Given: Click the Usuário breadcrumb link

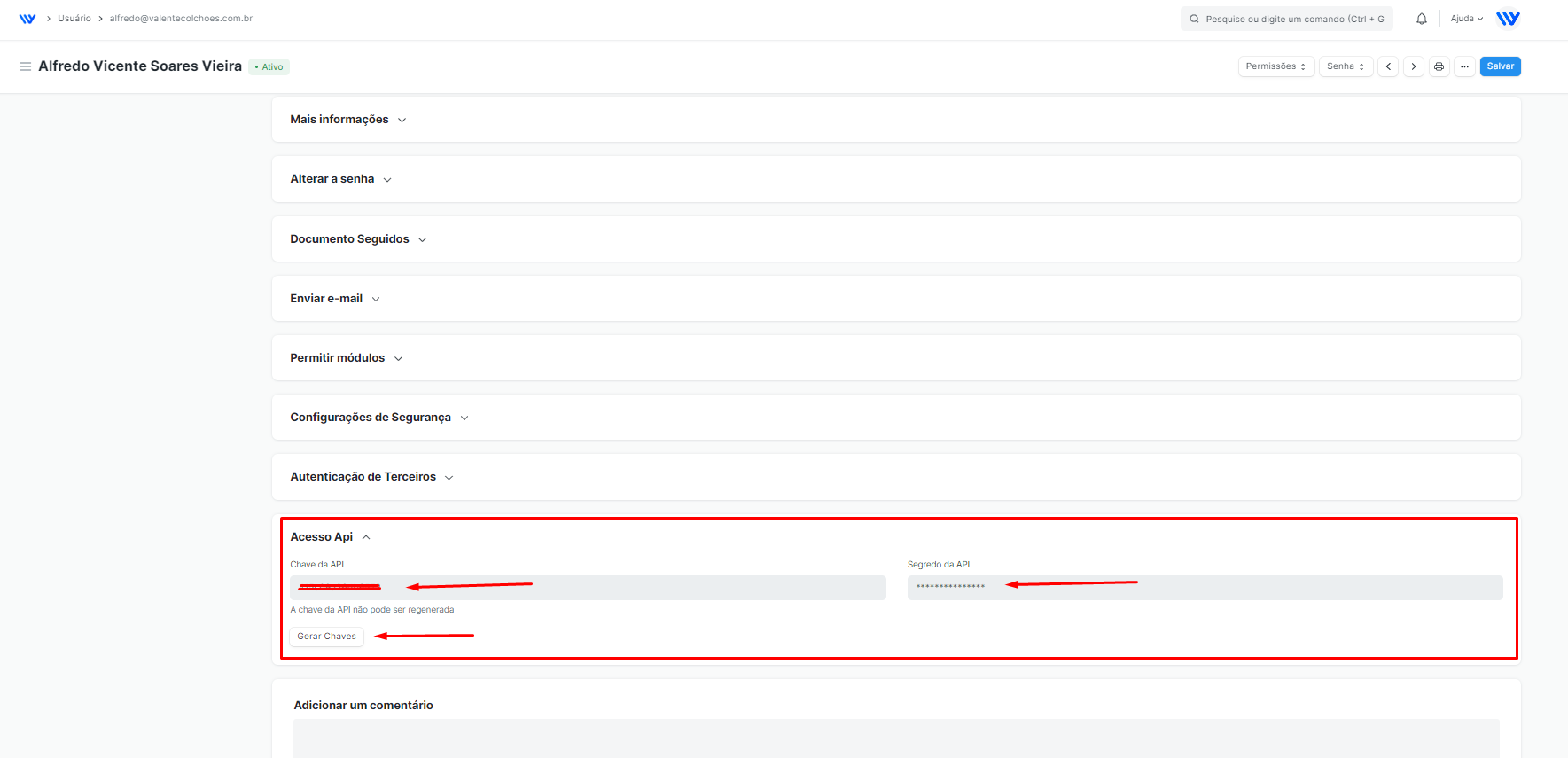Looking at the screenshot, I should coord(74,19).
